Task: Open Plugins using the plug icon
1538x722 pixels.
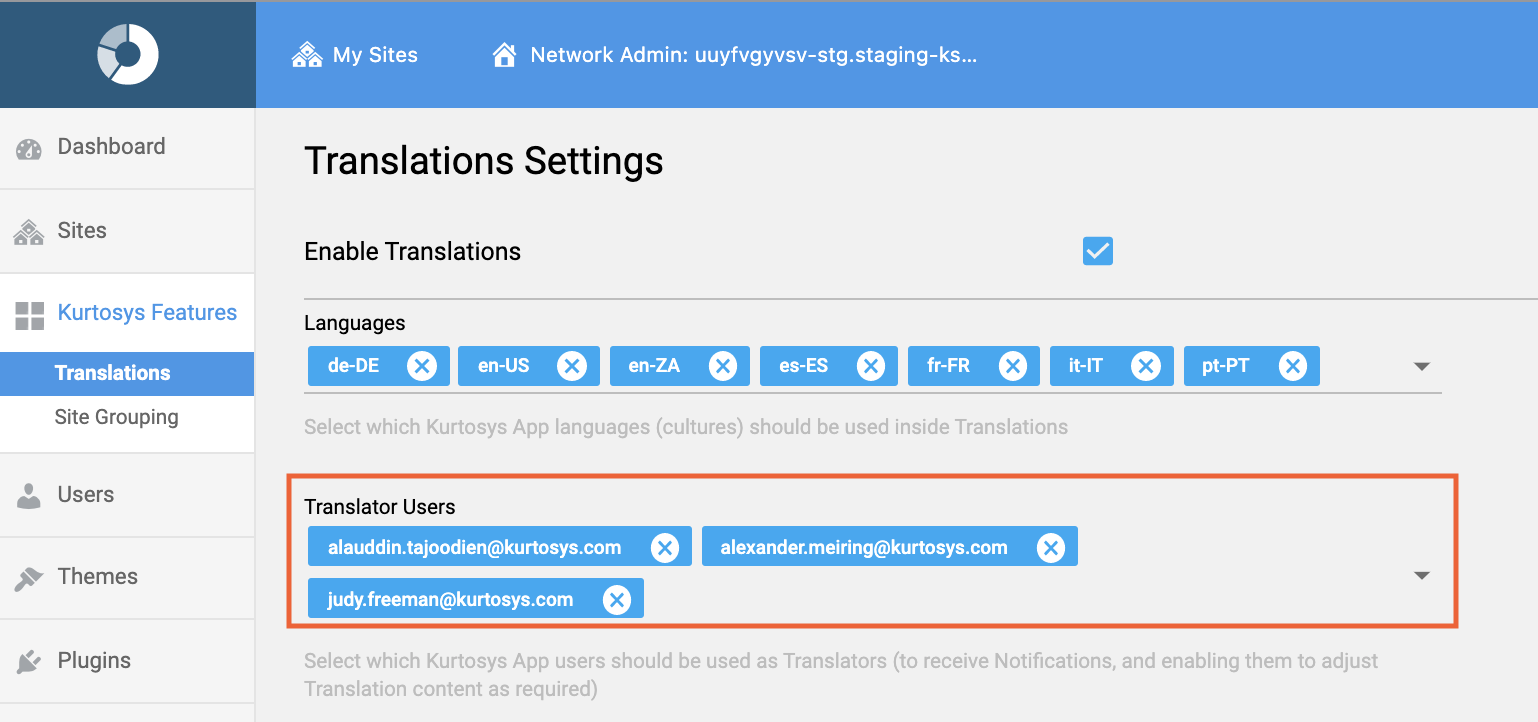Action: click(x=28, y=660)
